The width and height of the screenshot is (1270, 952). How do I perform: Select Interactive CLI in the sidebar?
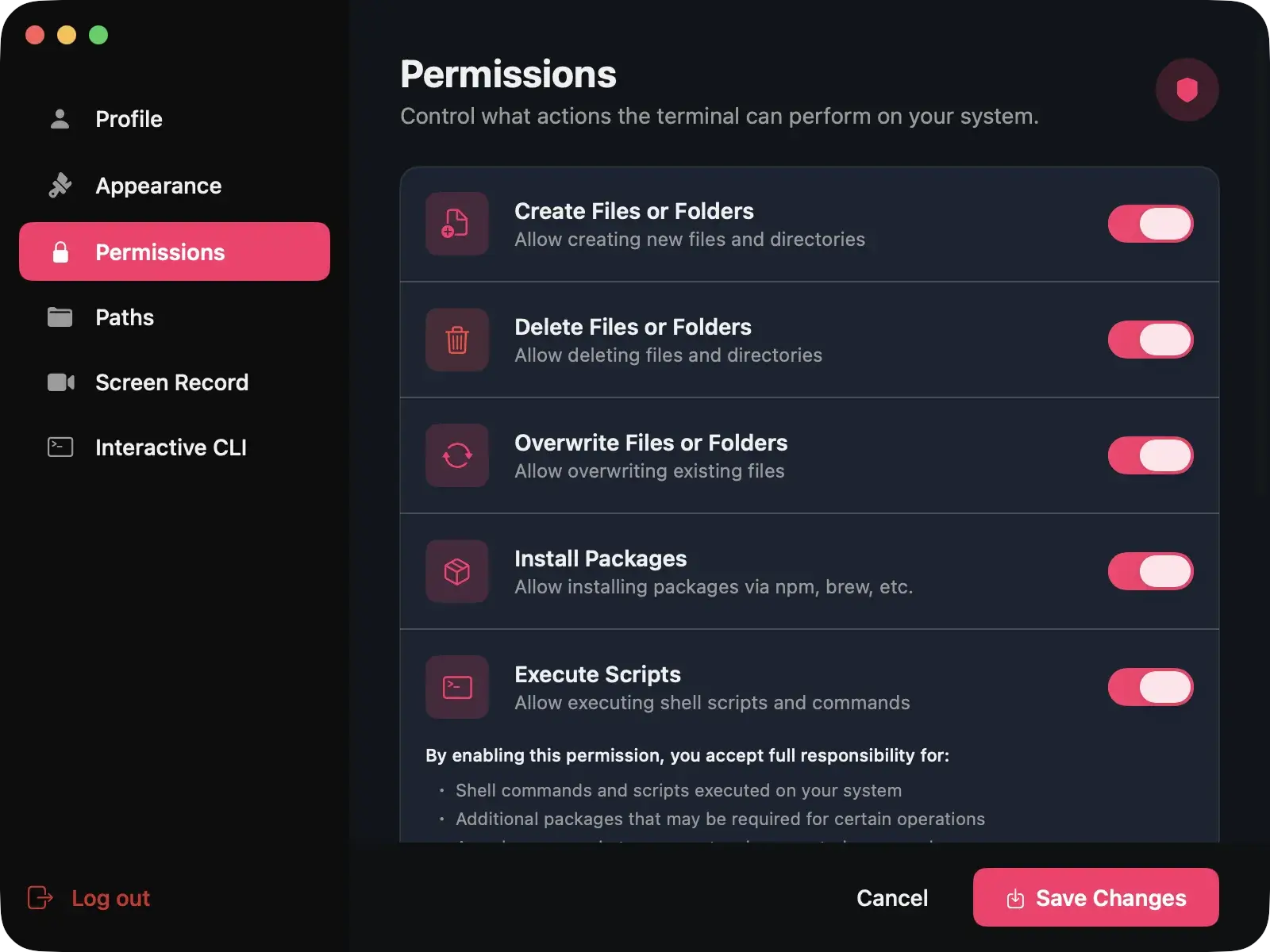click(x=171, y=447)
